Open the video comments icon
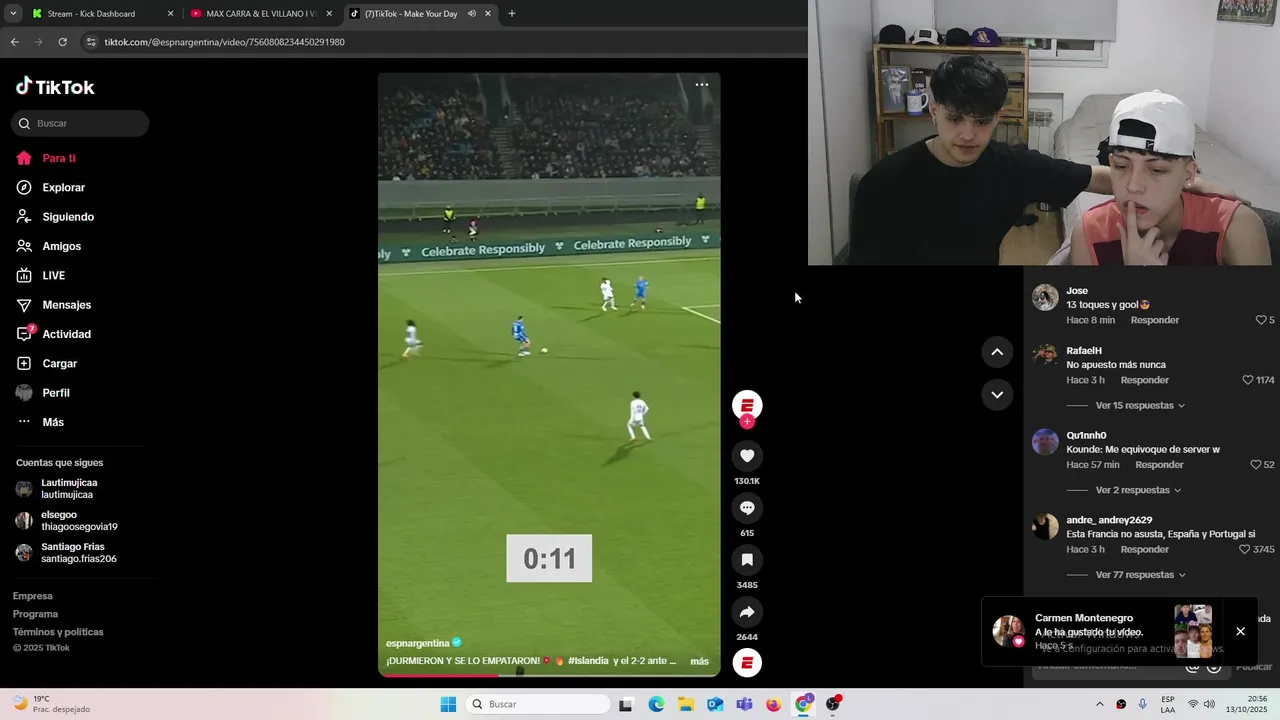The width and height of the screenshot is (1280, 720). pos(747,508)
